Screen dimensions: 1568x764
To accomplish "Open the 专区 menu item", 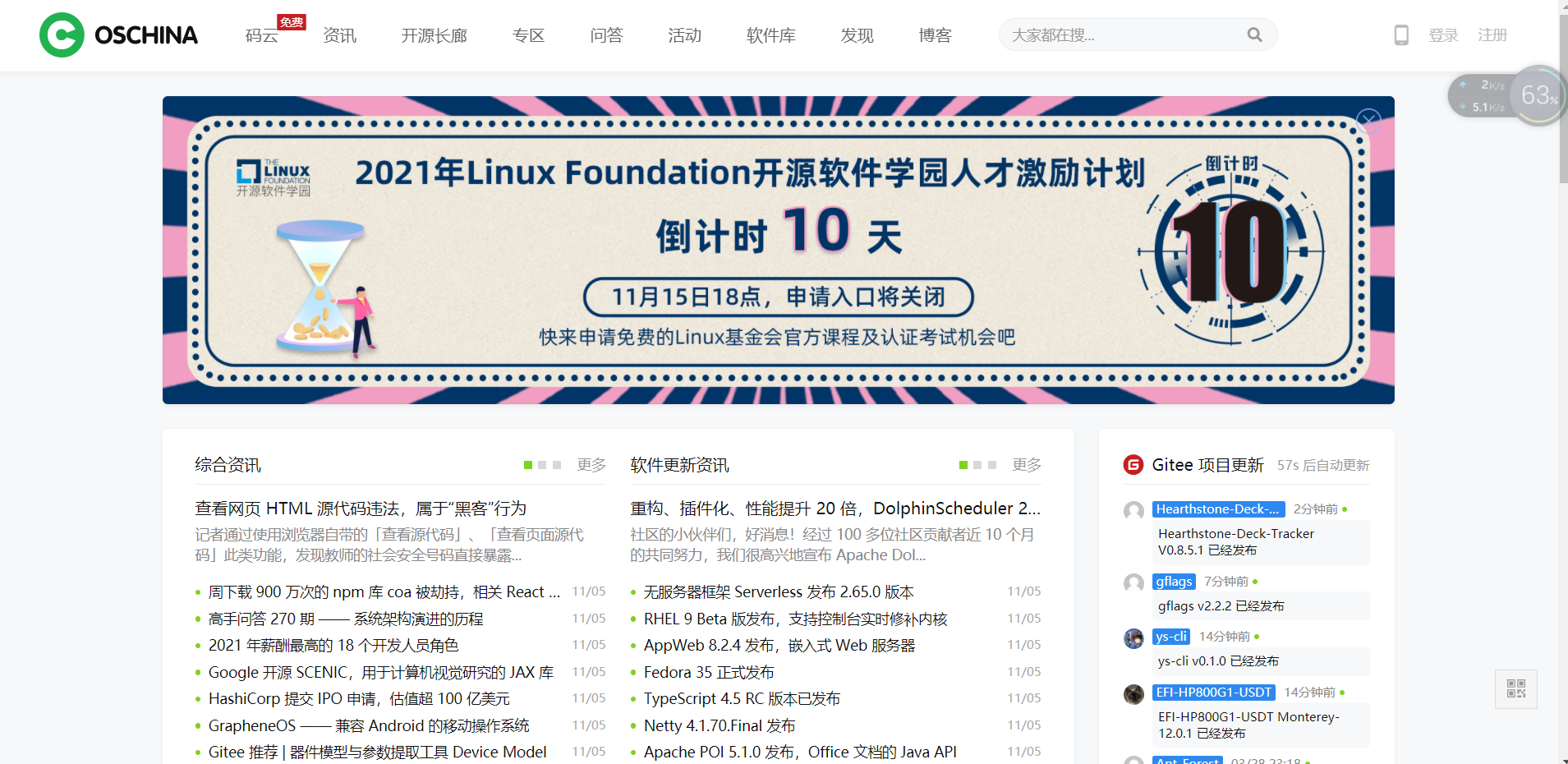I will tap(528, 35).
